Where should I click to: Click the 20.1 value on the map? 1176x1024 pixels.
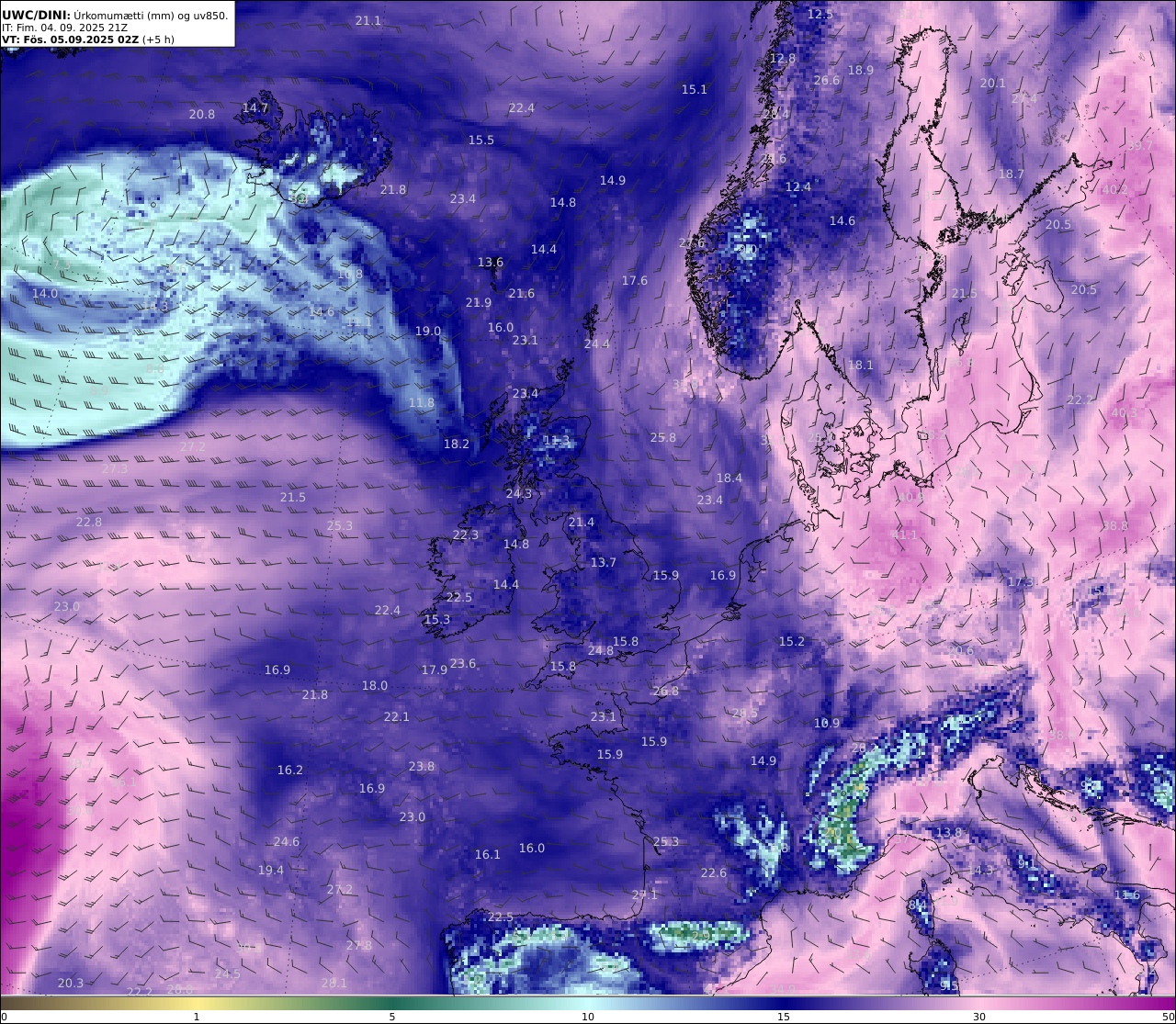(x=992, y=83)
